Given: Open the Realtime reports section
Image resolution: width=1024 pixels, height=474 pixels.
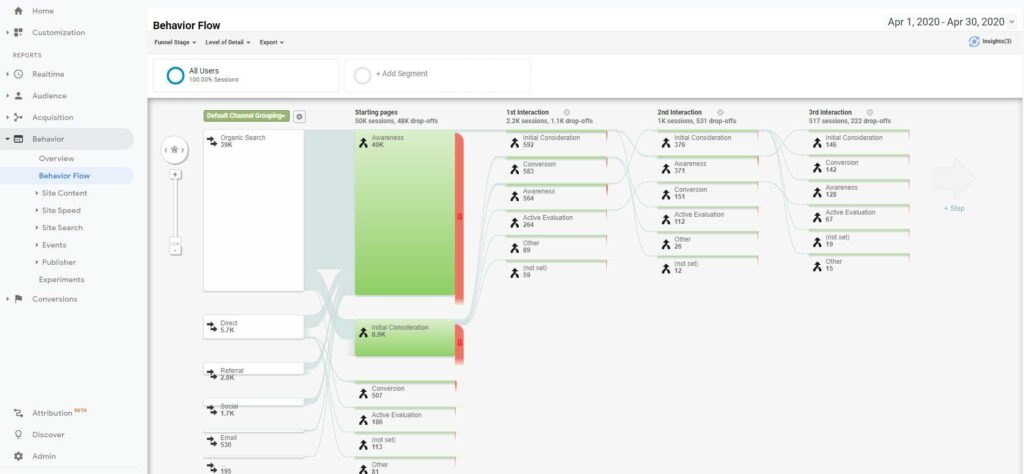Looking at the screenshot, I should click(48, 74).
